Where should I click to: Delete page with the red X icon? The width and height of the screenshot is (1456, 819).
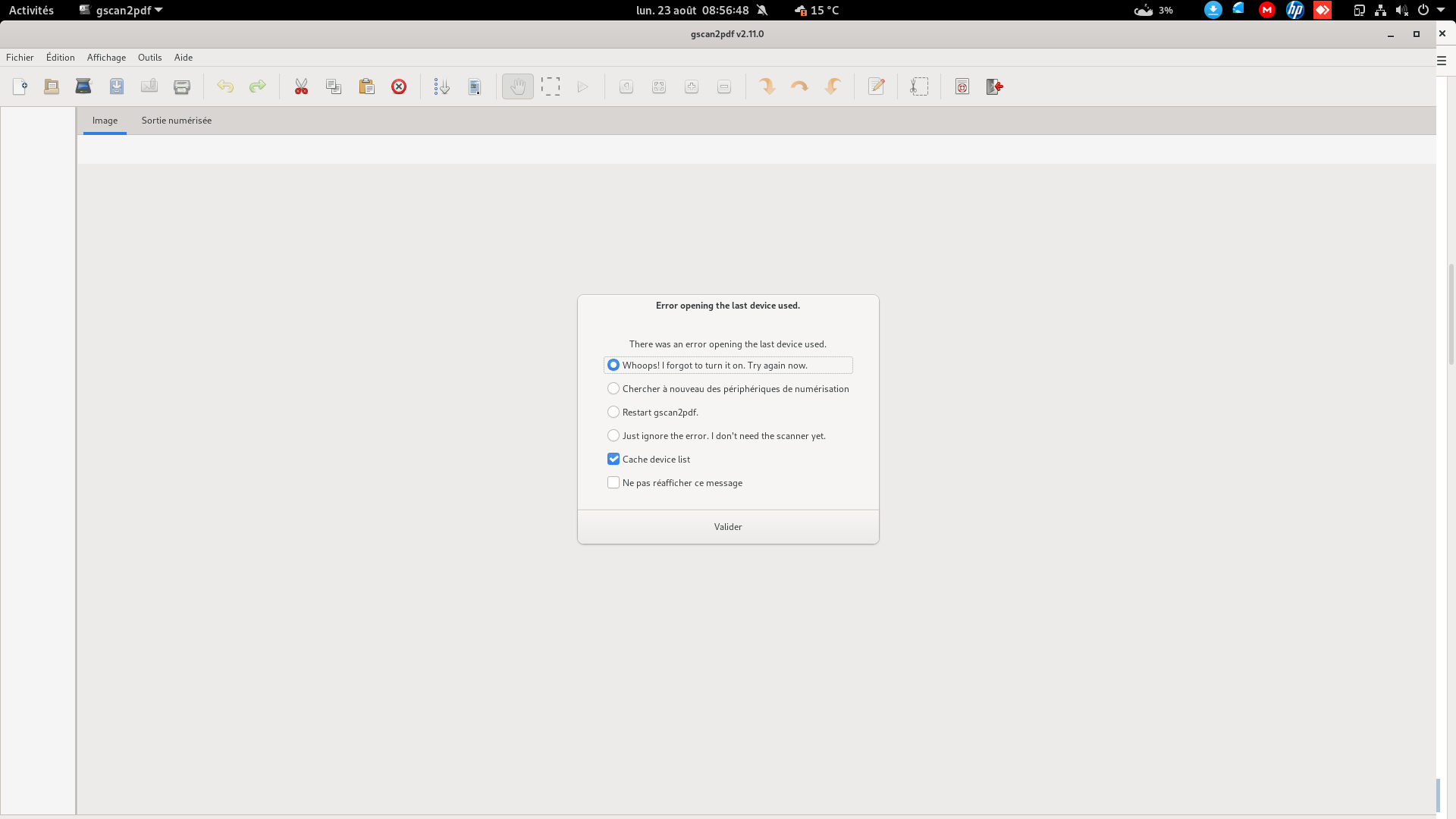(399, 86)
